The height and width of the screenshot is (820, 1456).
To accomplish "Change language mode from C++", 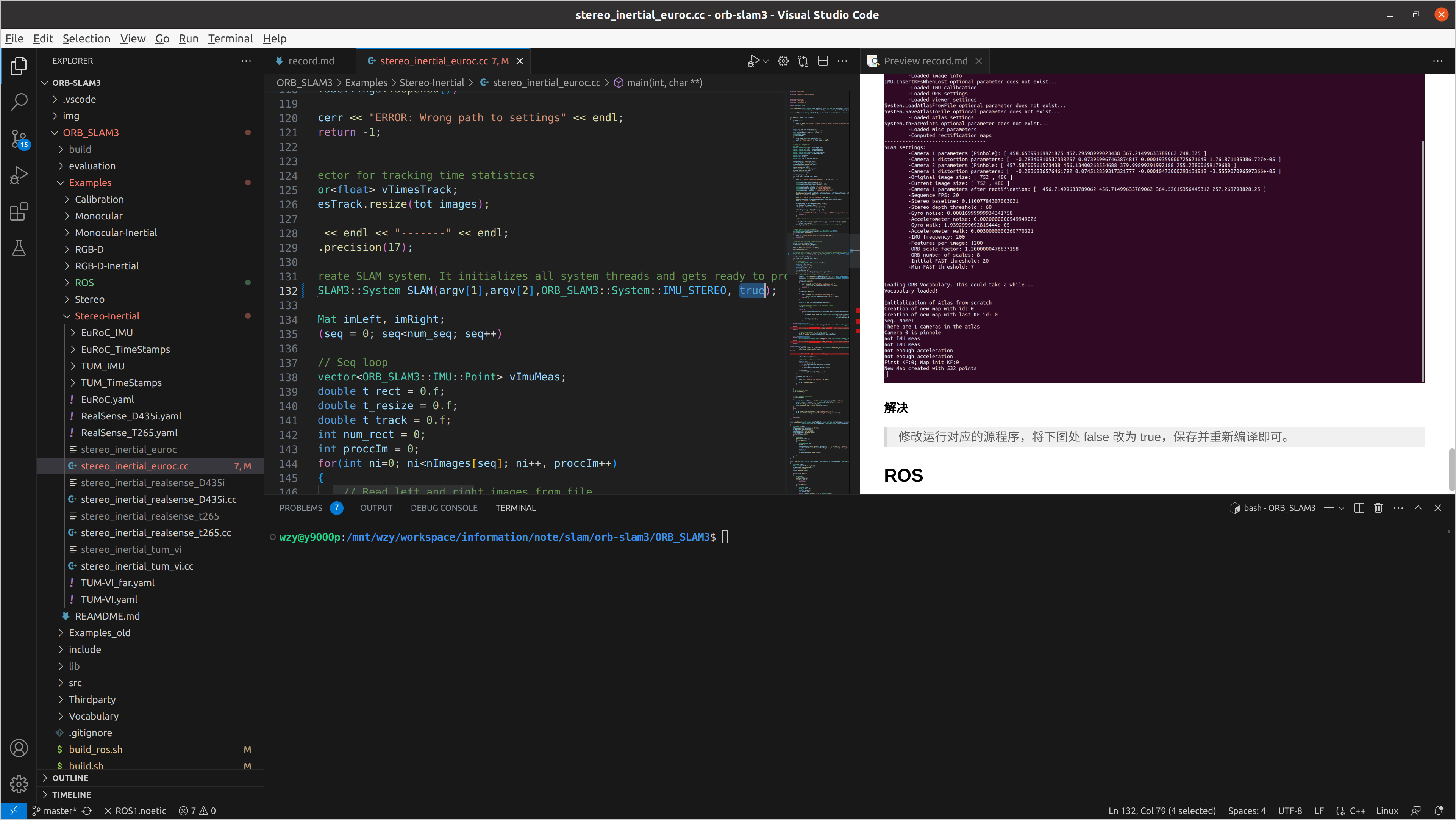I will [x=1357, y=811].
